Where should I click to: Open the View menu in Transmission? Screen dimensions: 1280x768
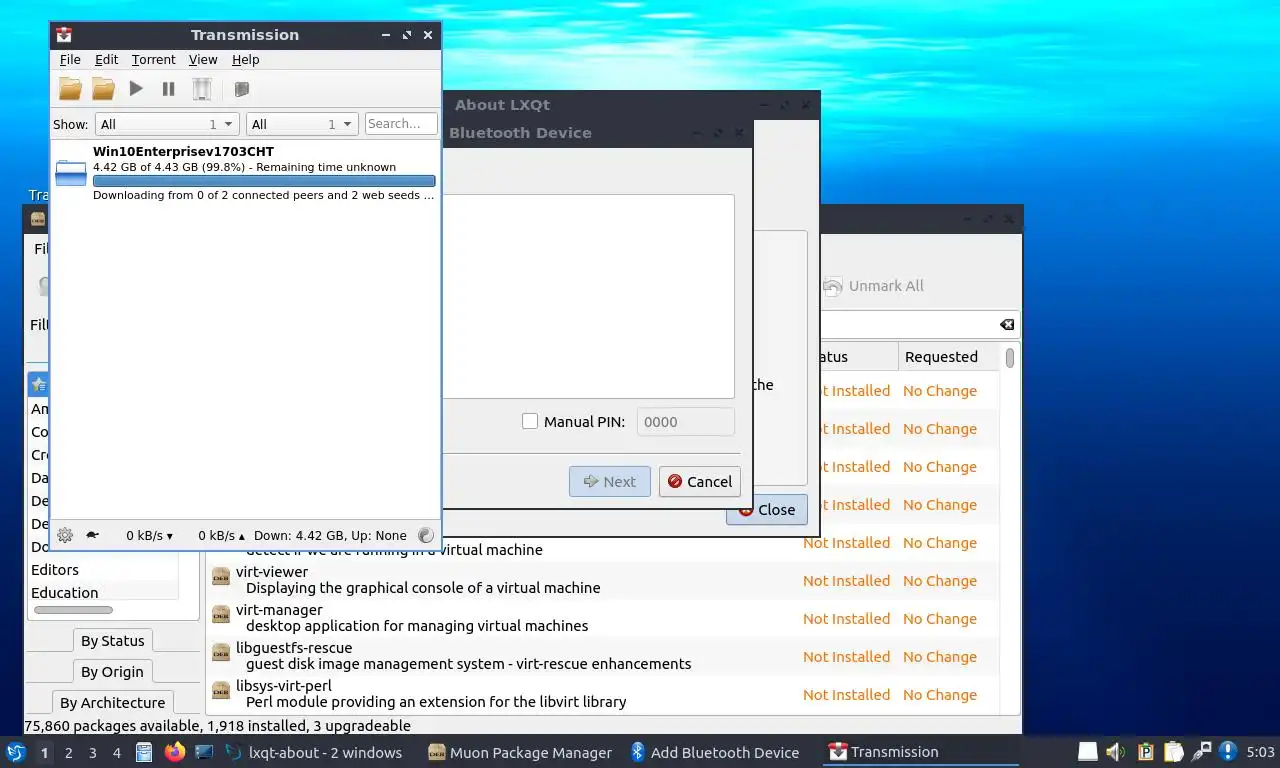(203, 60)
